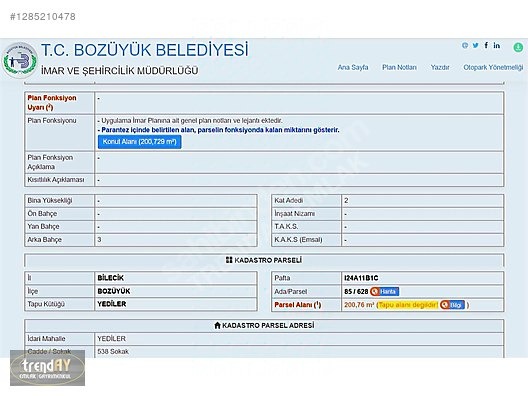The image size is (528, 396).
Task: Click the YEDİLER Tapu Kütüğü value
Action: 111,304
